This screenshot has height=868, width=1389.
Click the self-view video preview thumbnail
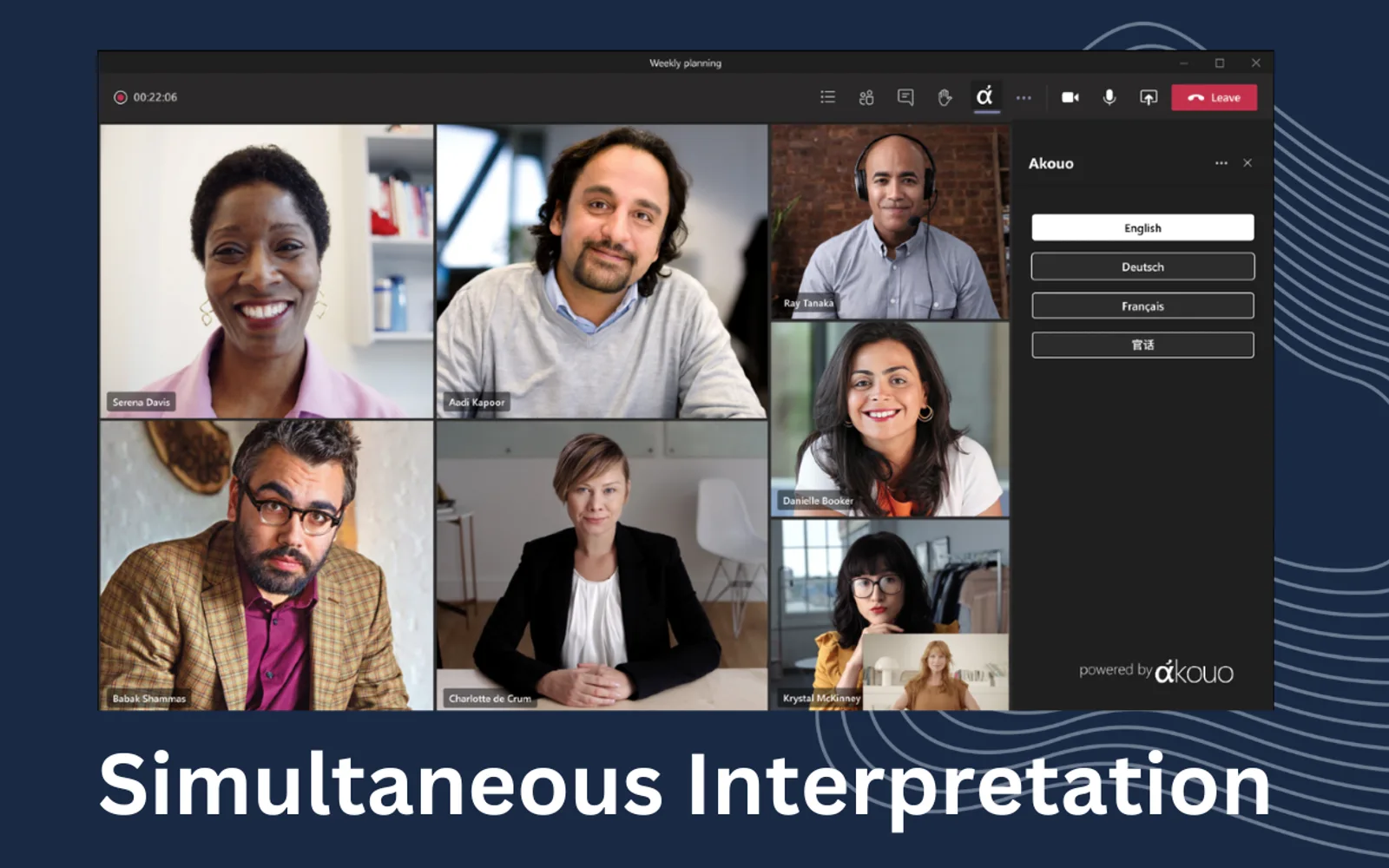click(936, 672)
